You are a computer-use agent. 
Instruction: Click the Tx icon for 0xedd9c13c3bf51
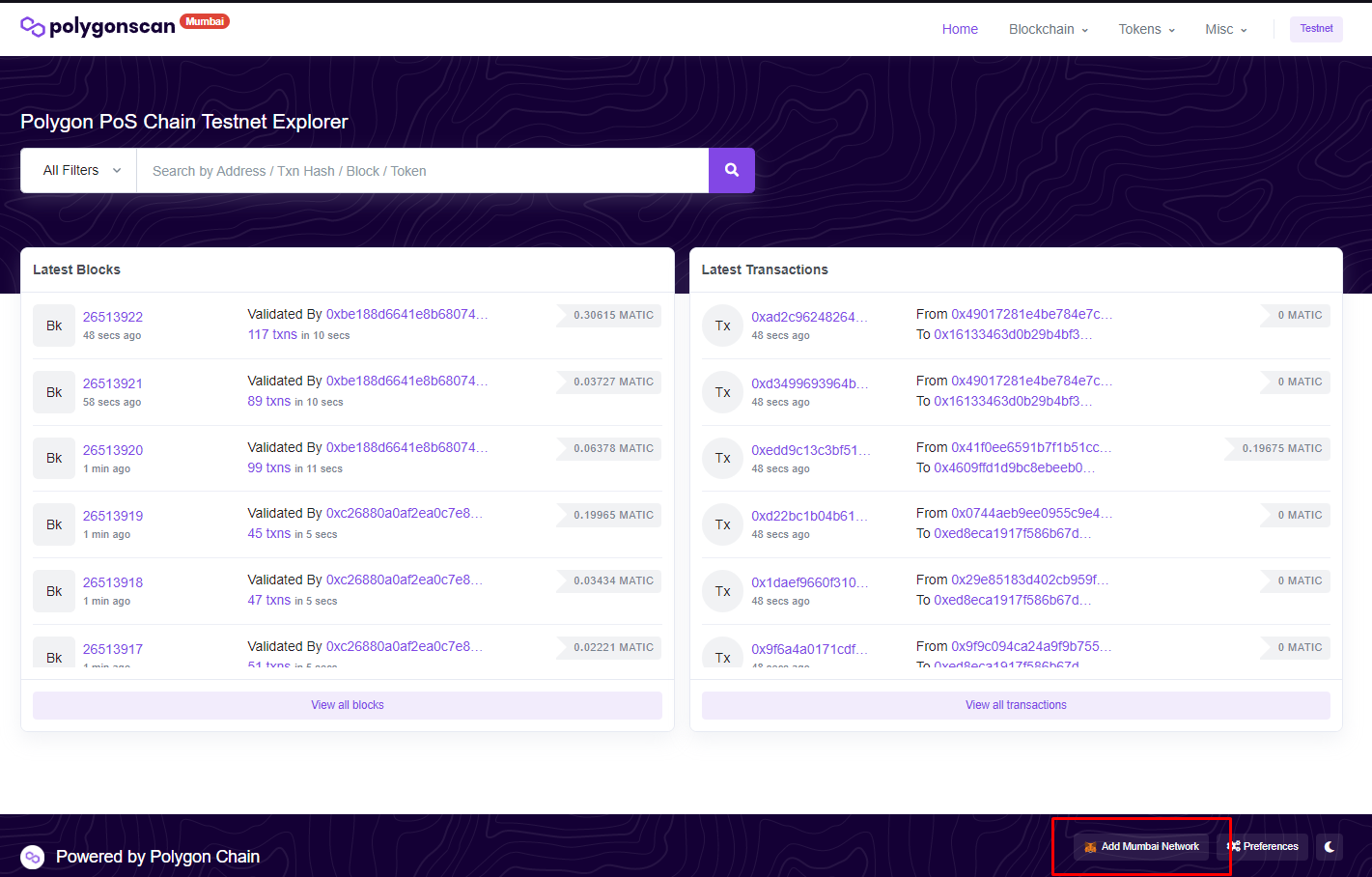[x=722, y=458]
